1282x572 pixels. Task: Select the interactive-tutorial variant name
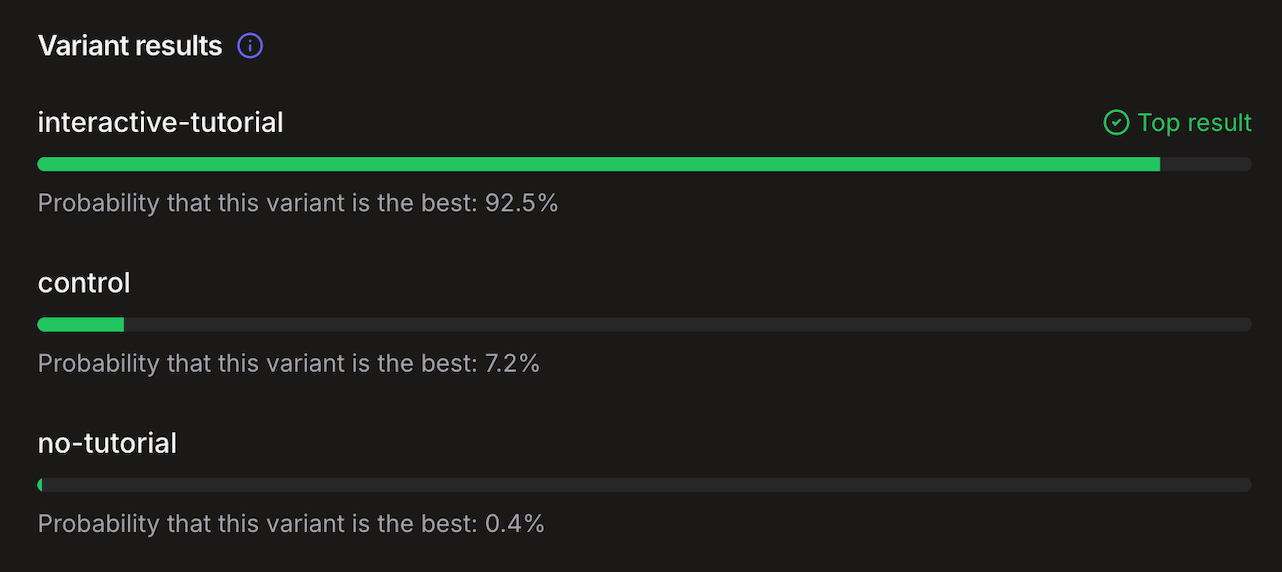pos(160,123)
